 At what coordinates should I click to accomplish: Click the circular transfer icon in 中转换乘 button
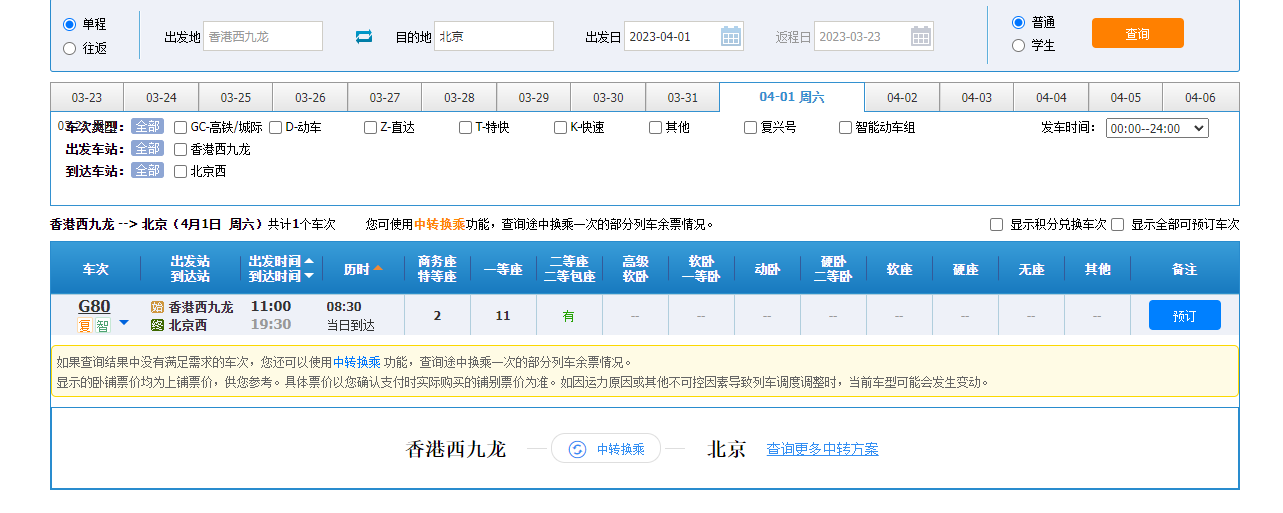(577, 449)
